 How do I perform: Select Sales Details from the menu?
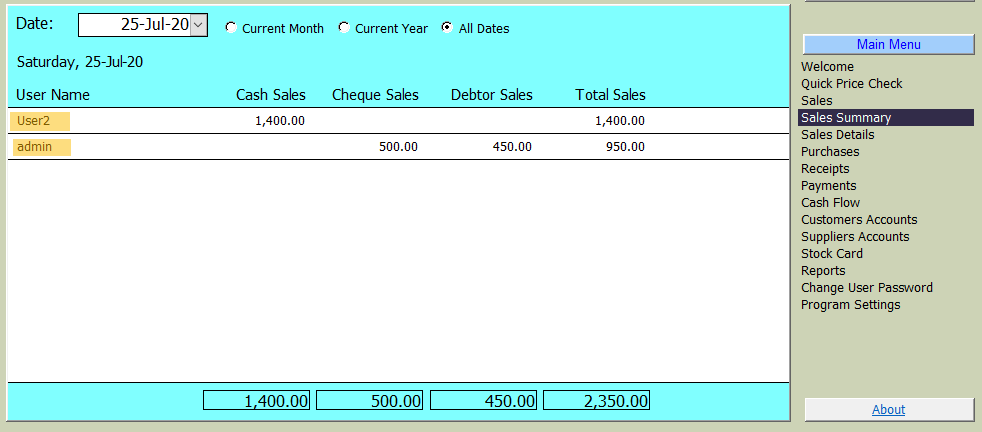[x=837, y=135]
